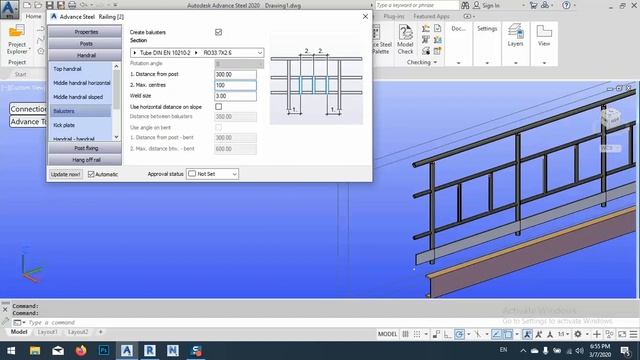
Task: Click the Plot printer icon in quick access toolbar
Action: point(72,5)
